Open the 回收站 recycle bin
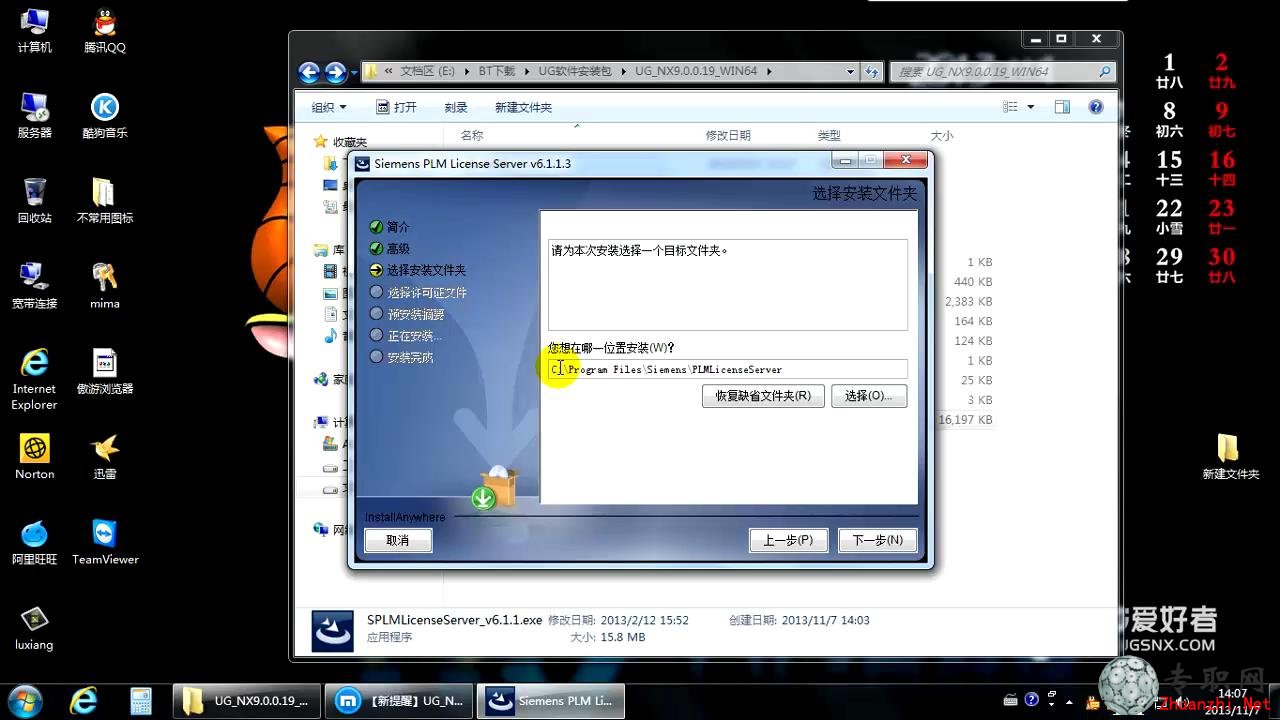Screen dimensions: 1280x720 click(34, 200)
